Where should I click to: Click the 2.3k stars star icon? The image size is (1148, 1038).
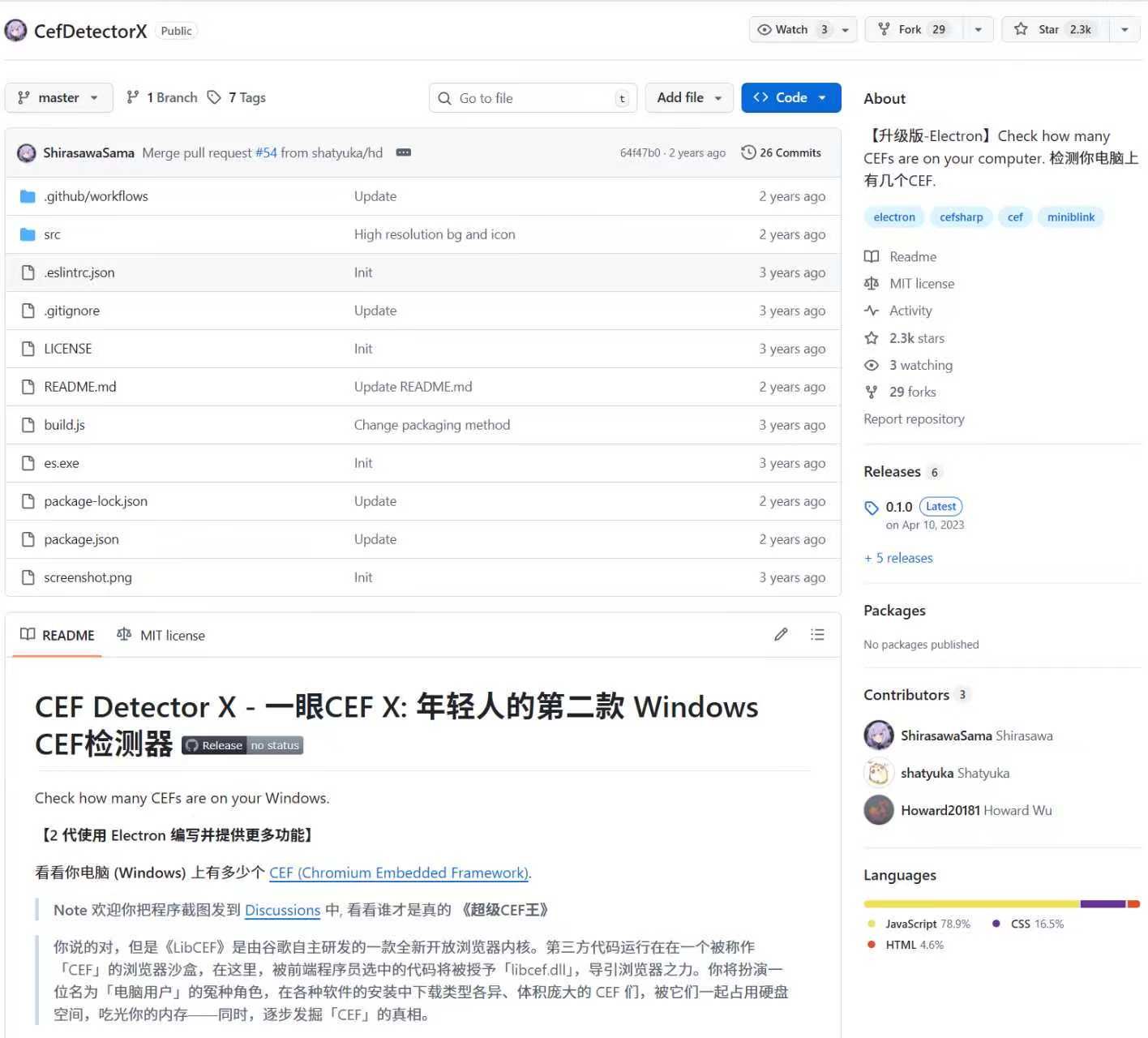click(872, 338)
